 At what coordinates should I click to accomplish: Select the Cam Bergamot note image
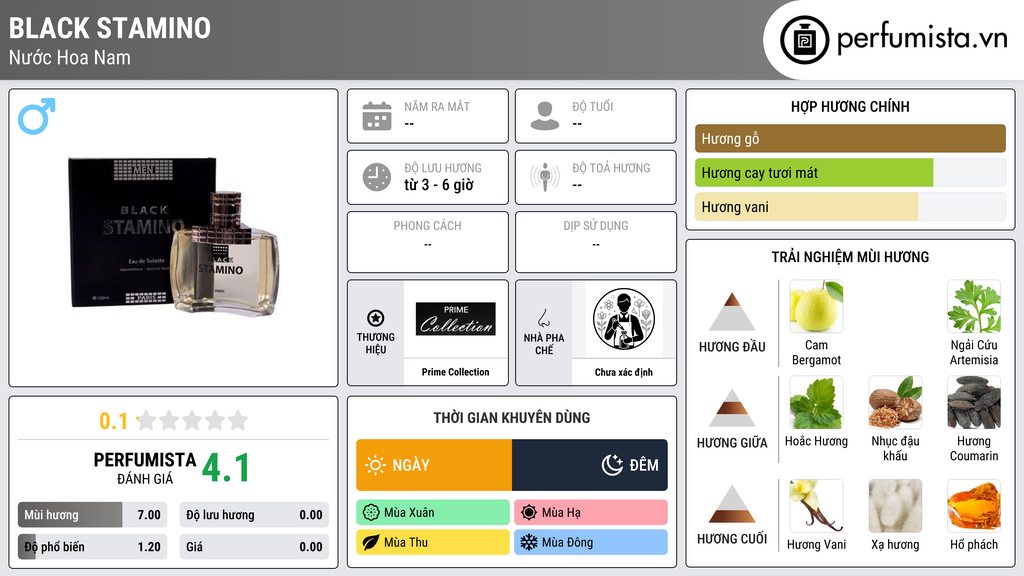pos(816,306)
